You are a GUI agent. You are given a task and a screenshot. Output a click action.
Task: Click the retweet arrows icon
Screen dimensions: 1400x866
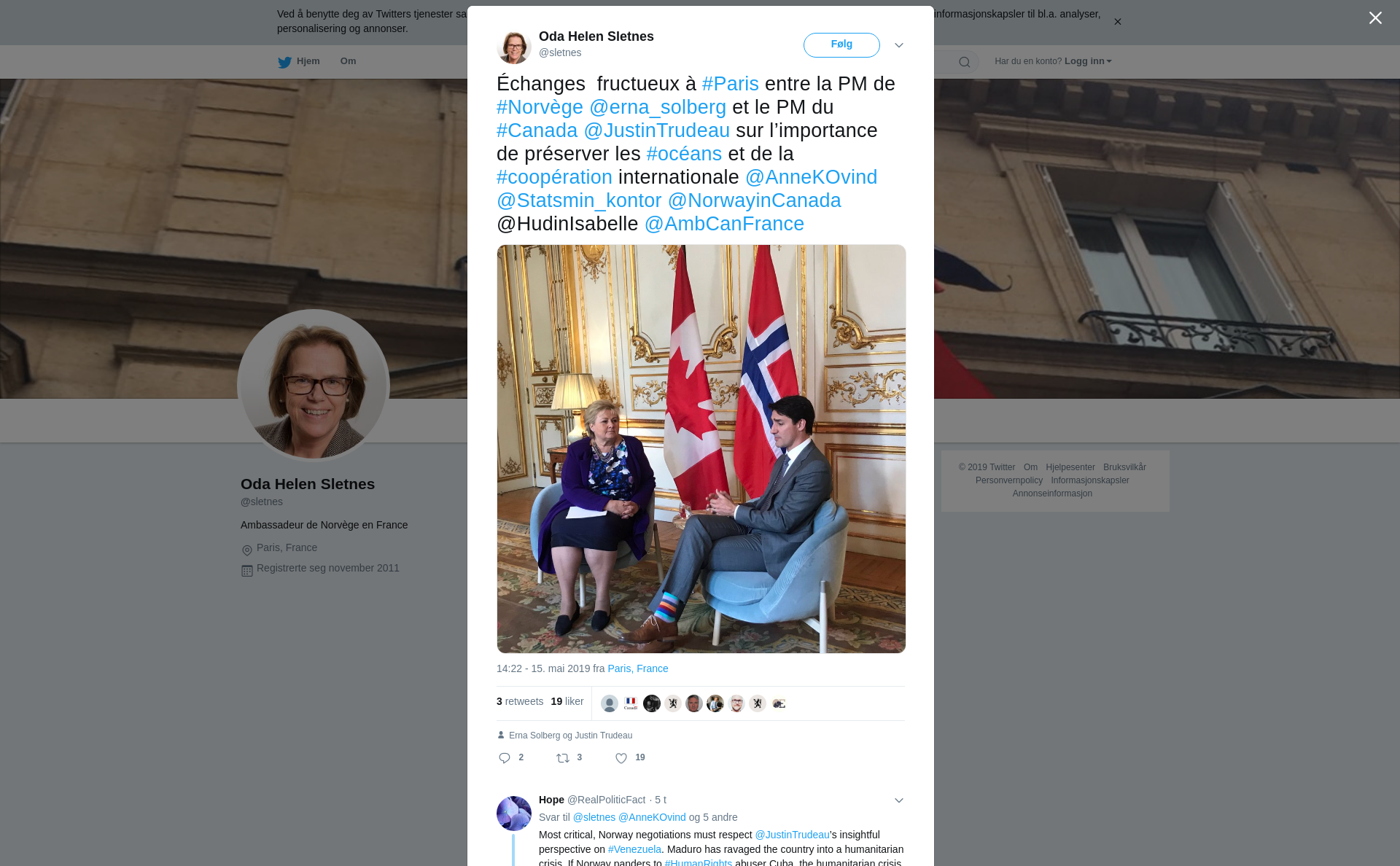click(x=563, y=758)
